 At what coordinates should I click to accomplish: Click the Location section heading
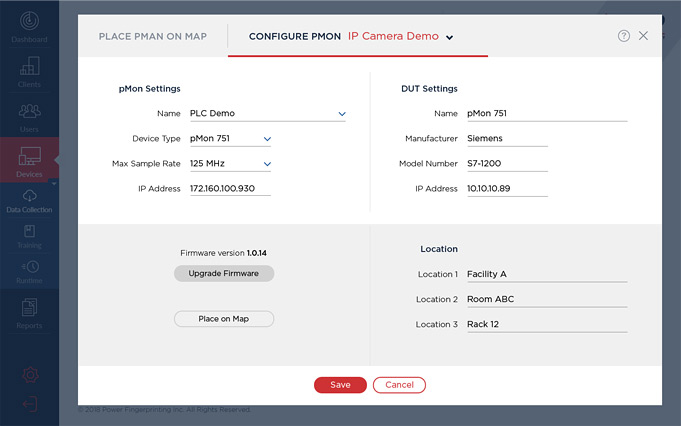(x=439, y=249)
